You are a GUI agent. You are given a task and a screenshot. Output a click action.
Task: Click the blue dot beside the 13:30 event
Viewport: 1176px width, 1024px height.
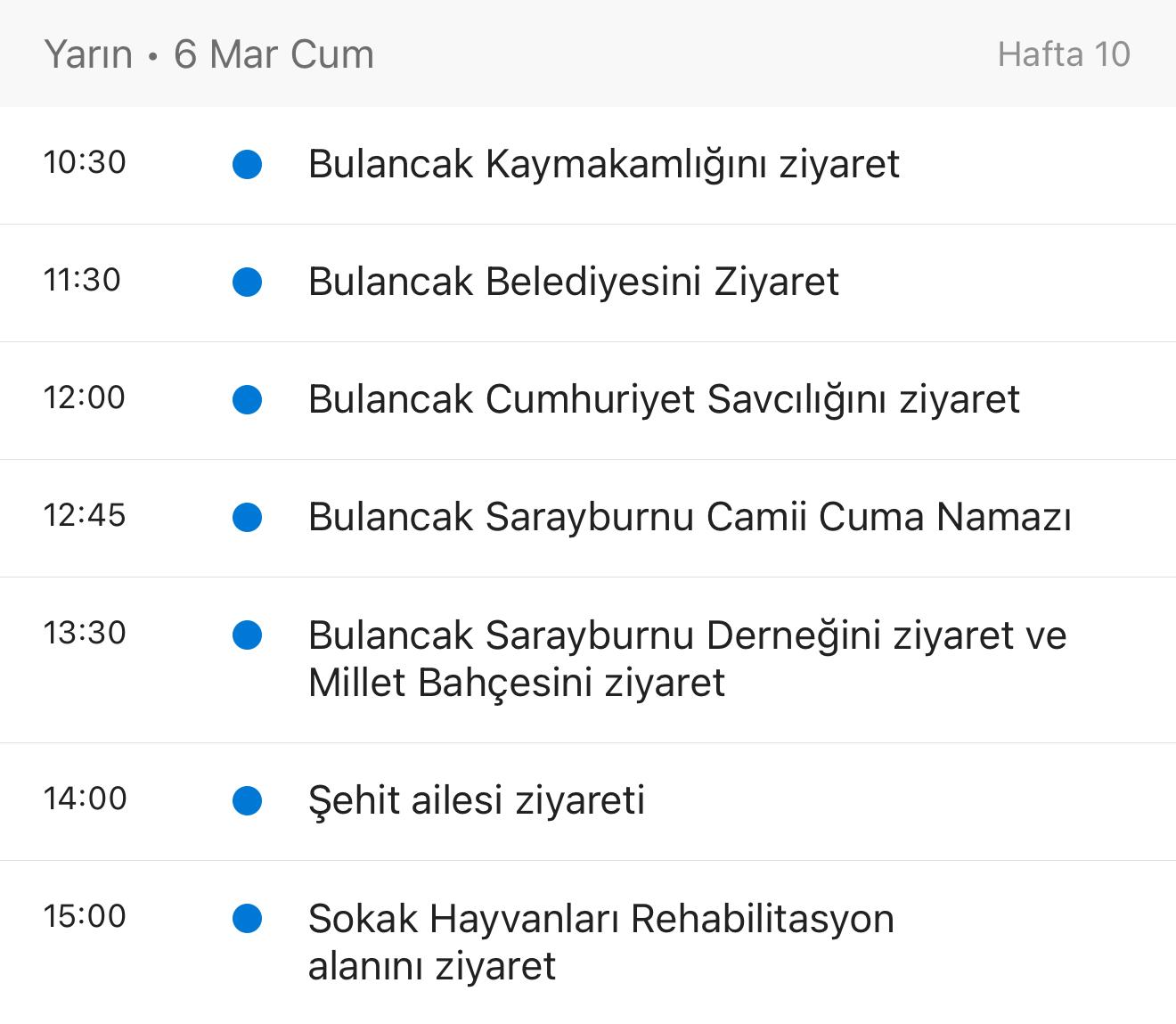(247, 635)
